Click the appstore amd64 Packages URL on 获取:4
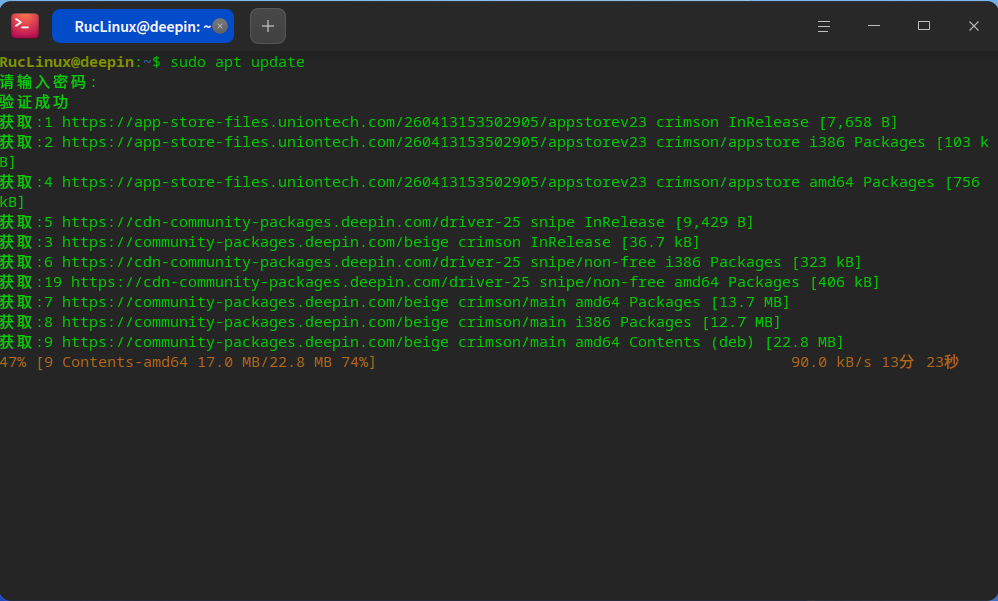 (354, 182)
